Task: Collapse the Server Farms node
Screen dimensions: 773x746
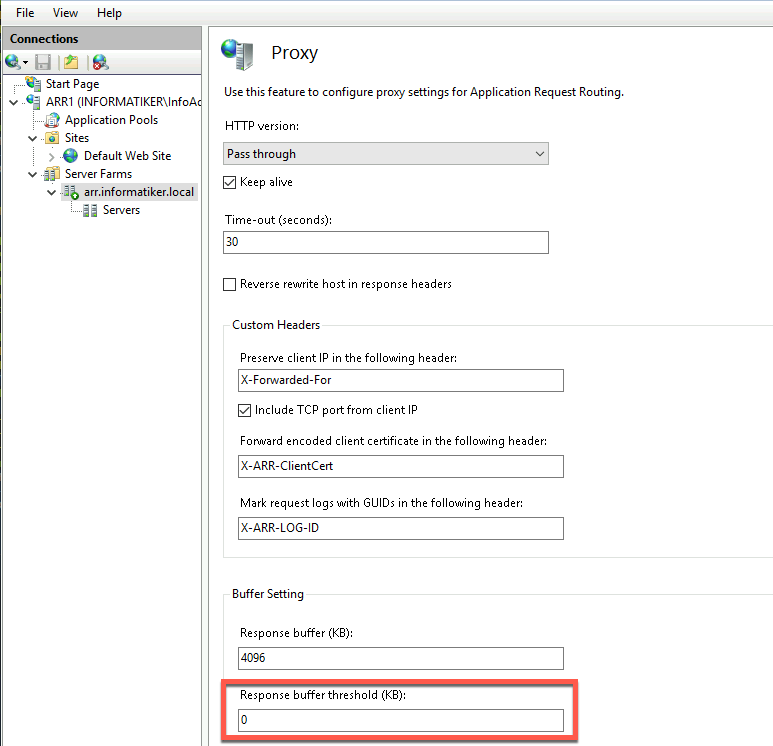Action: 33,175
